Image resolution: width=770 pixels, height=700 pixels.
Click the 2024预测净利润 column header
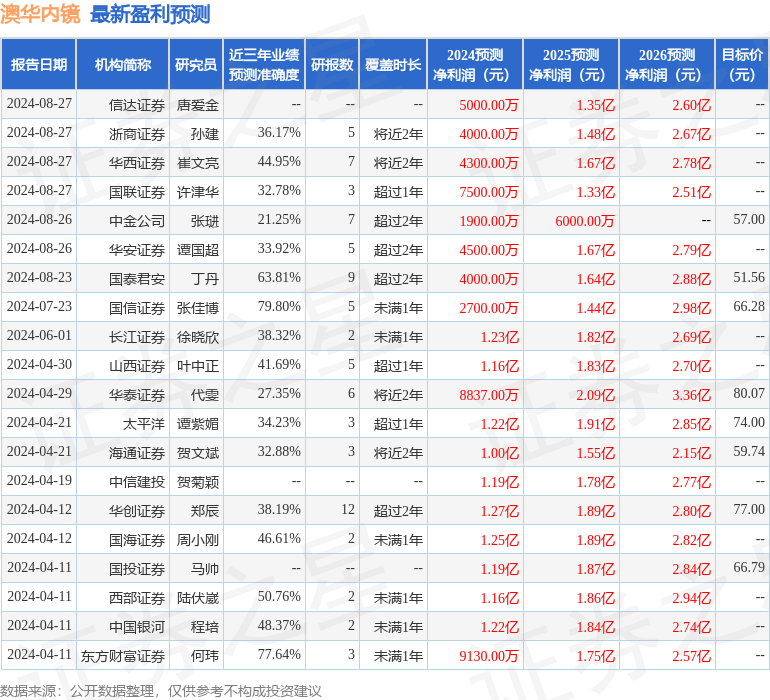tap(475, 64)
